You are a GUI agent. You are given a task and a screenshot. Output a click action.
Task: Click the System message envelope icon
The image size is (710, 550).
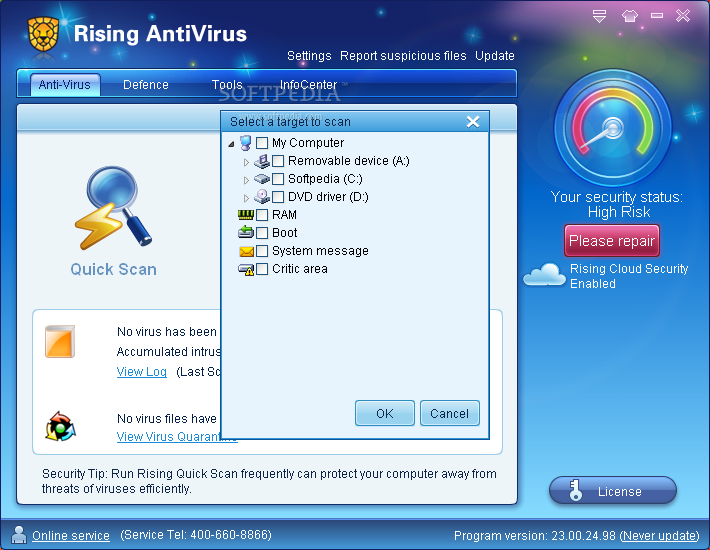pyautogui.click(x=246, y=251)
